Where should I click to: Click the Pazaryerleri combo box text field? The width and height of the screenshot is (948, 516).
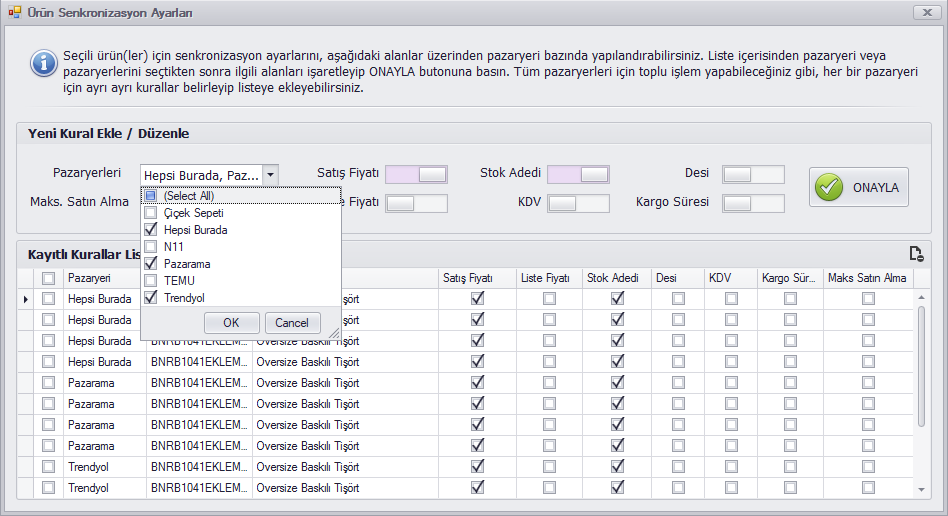202,175
